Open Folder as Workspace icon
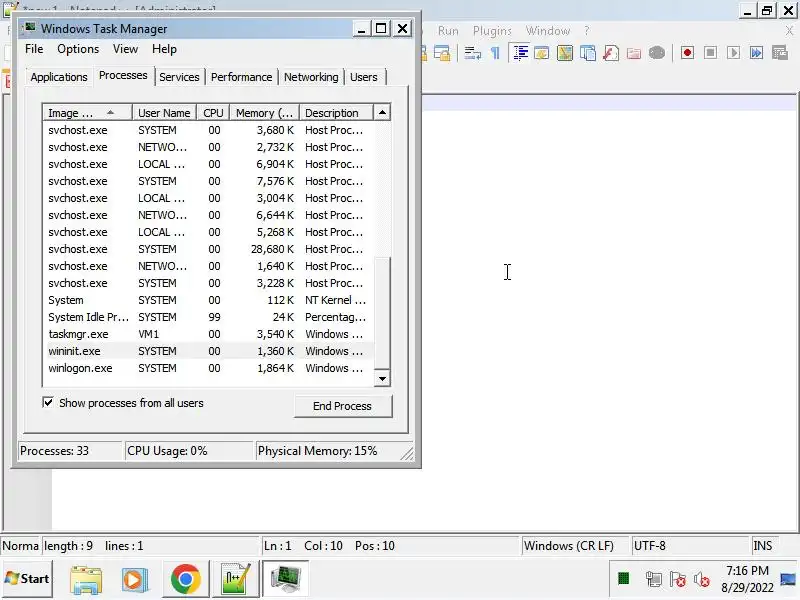Viewport: 800px width, 600px height. [x=634, y=53]
